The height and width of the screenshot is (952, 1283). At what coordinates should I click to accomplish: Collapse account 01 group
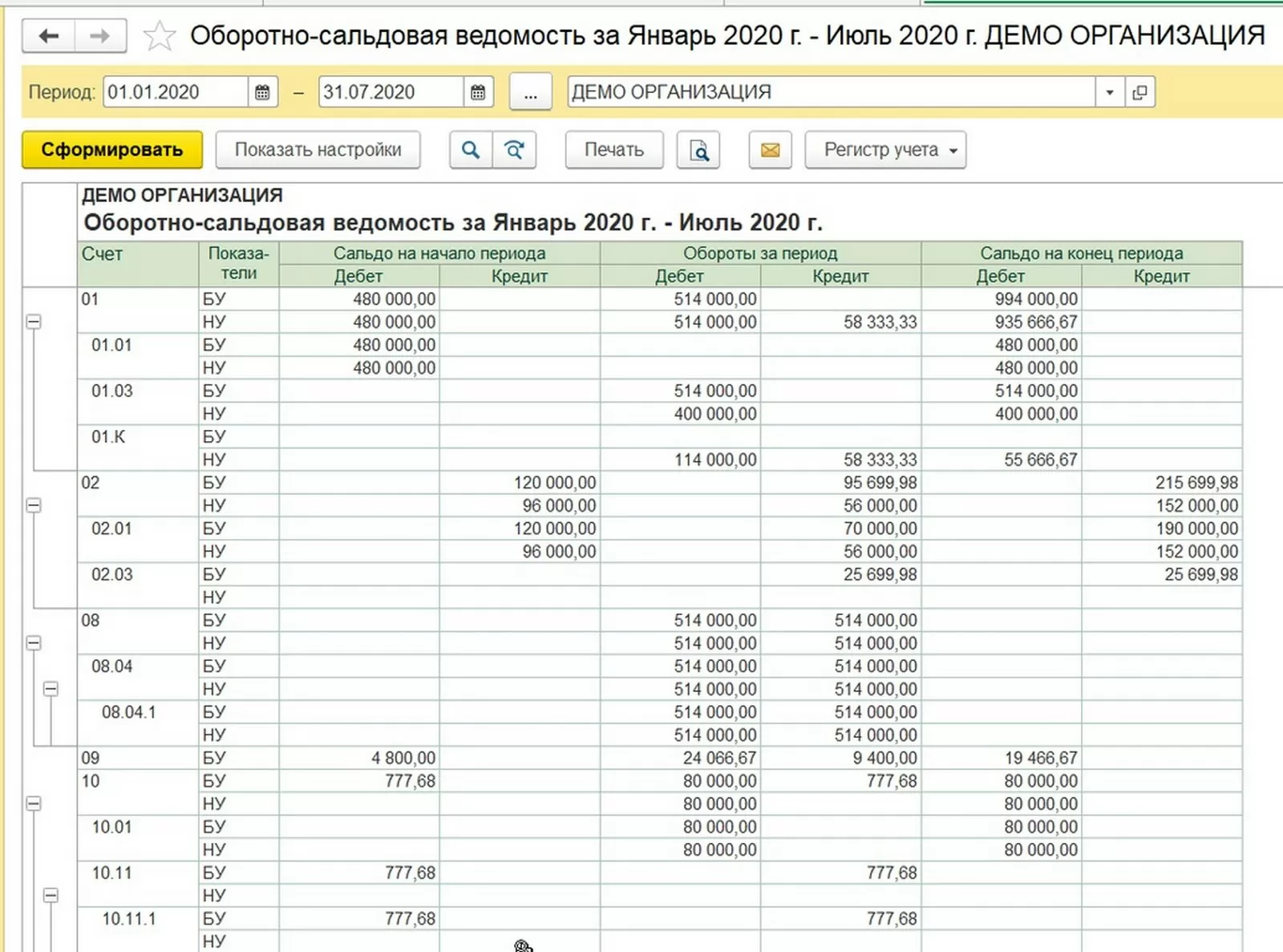click(x=34, y=322)
